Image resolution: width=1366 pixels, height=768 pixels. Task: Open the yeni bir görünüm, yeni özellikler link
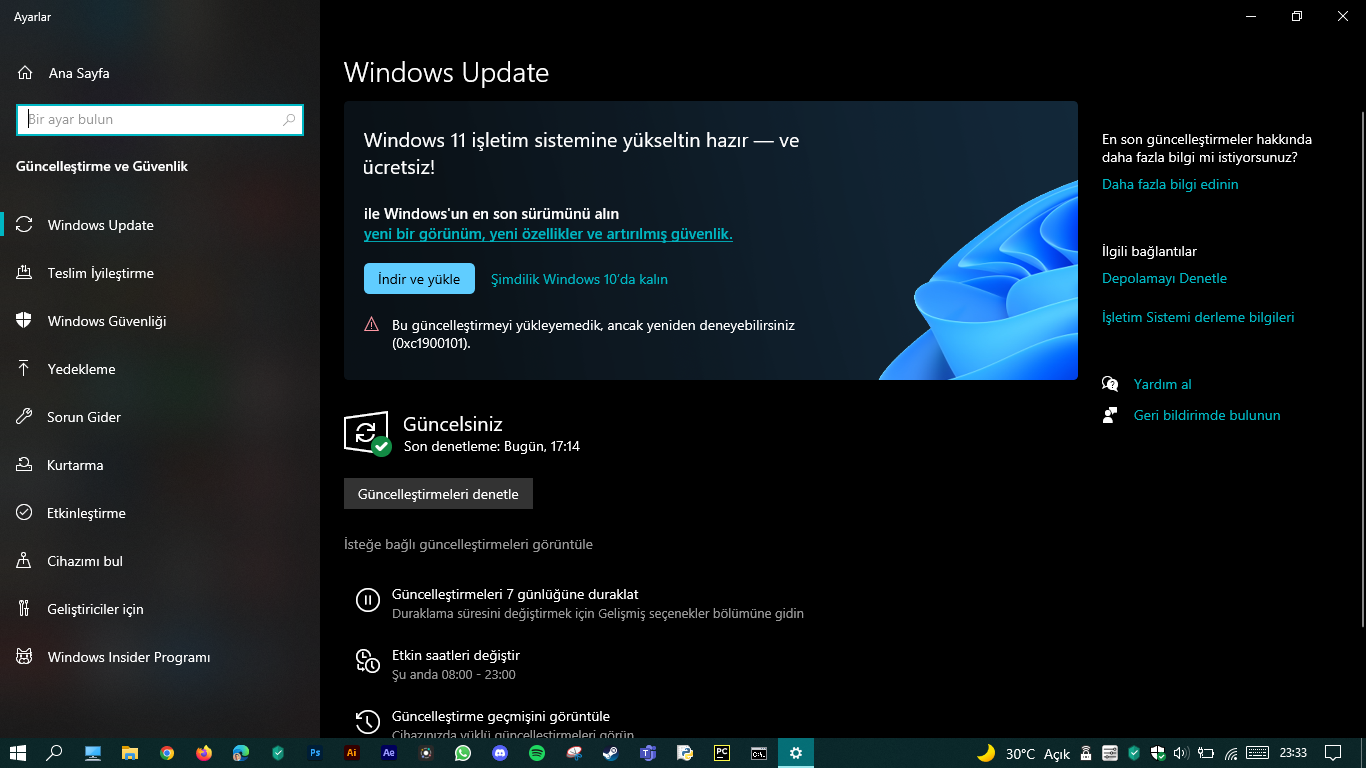point(548,234)
